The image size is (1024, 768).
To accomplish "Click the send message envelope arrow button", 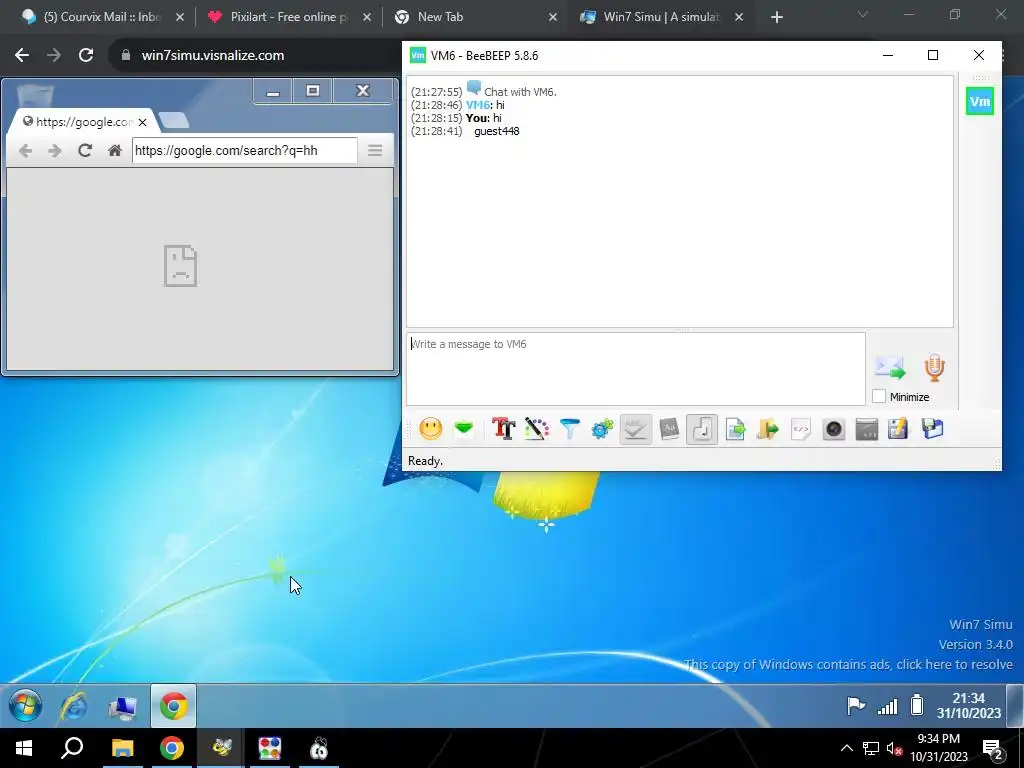I will coord(890,368).
